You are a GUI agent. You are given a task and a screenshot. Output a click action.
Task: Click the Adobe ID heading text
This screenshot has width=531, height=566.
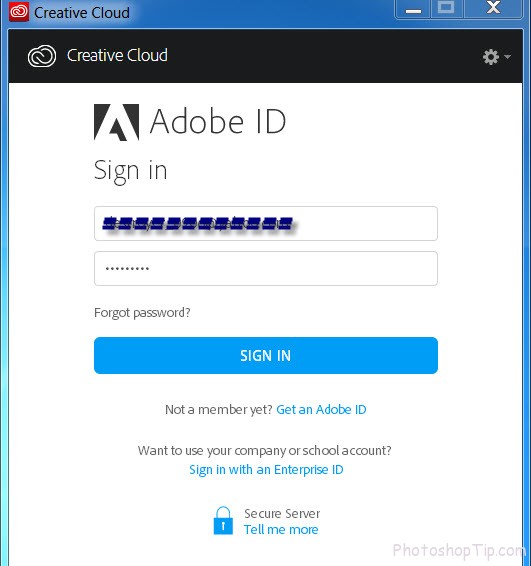click(x=218, y=122)
